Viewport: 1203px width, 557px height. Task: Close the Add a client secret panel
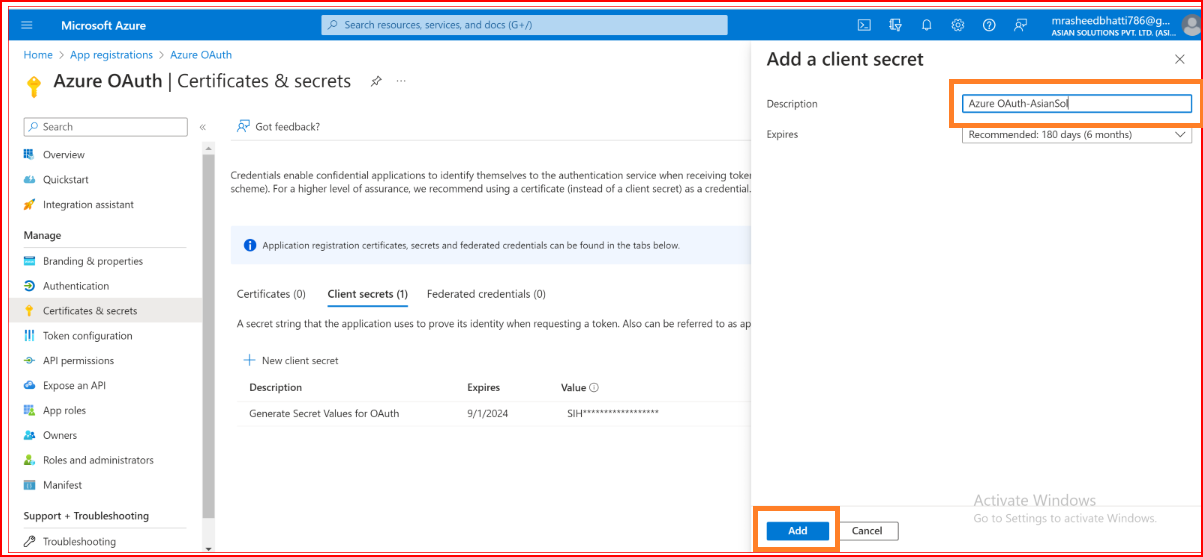point(1179,60)
